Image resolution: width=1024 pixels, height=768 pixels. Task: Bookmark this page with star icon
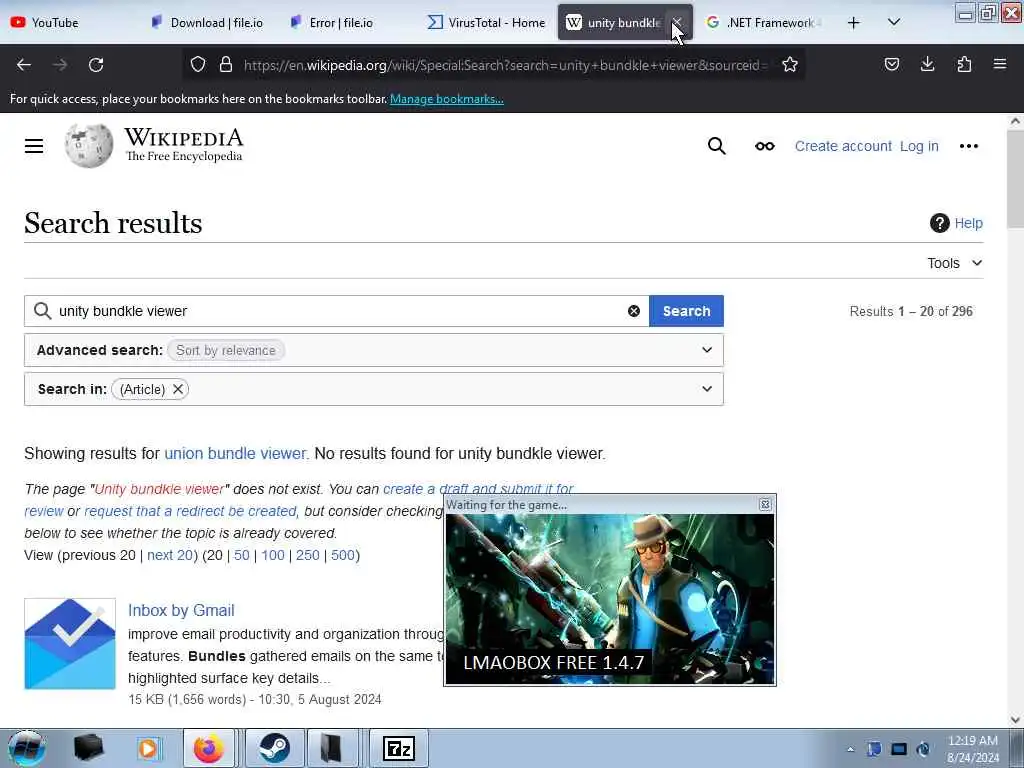[790, 65]
